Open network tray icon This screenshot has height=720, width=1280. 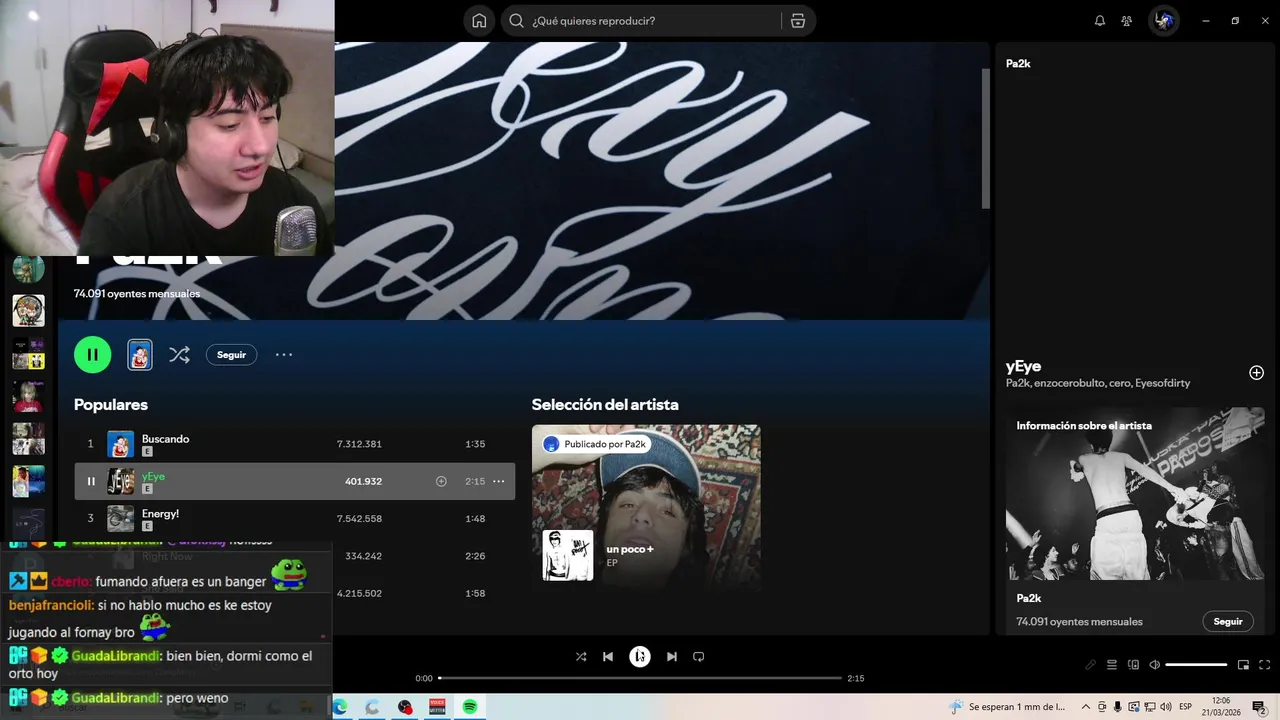pyautogui.click(x=1150, y=707)
